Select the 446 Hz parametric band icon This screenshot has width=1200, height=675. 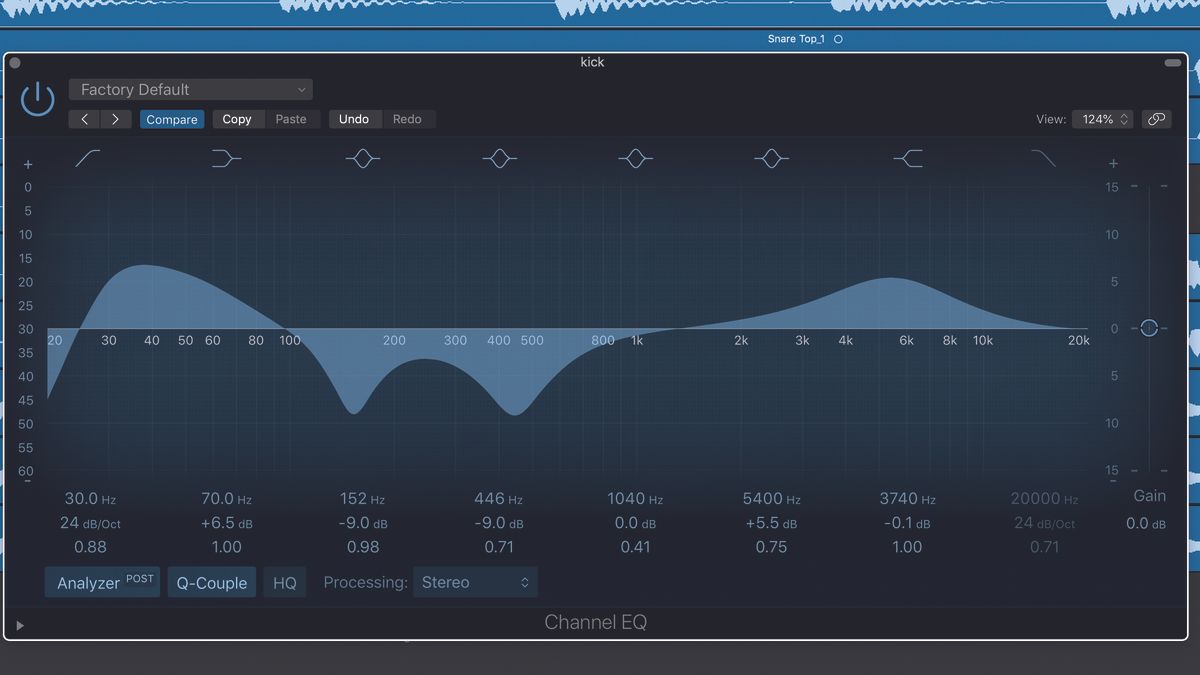click(499, 158)
